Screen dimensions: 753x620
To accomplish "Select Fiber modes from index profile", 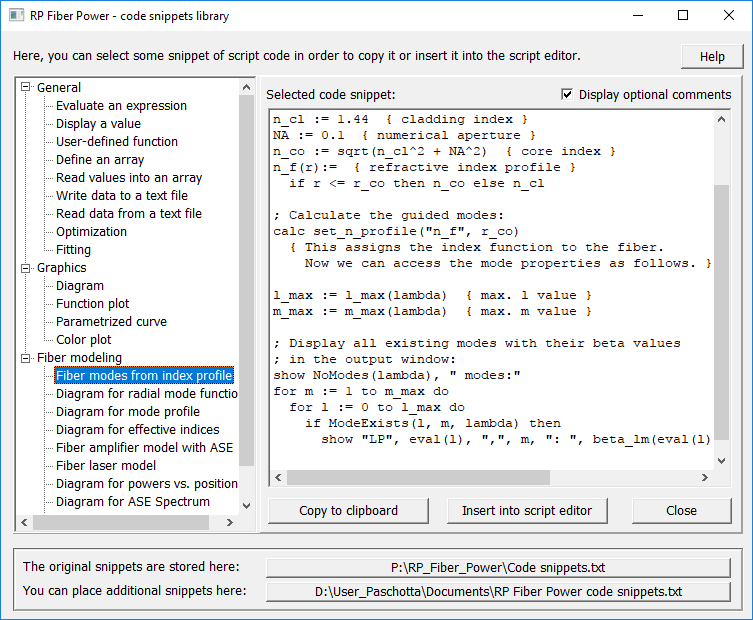I will [144, 376].
